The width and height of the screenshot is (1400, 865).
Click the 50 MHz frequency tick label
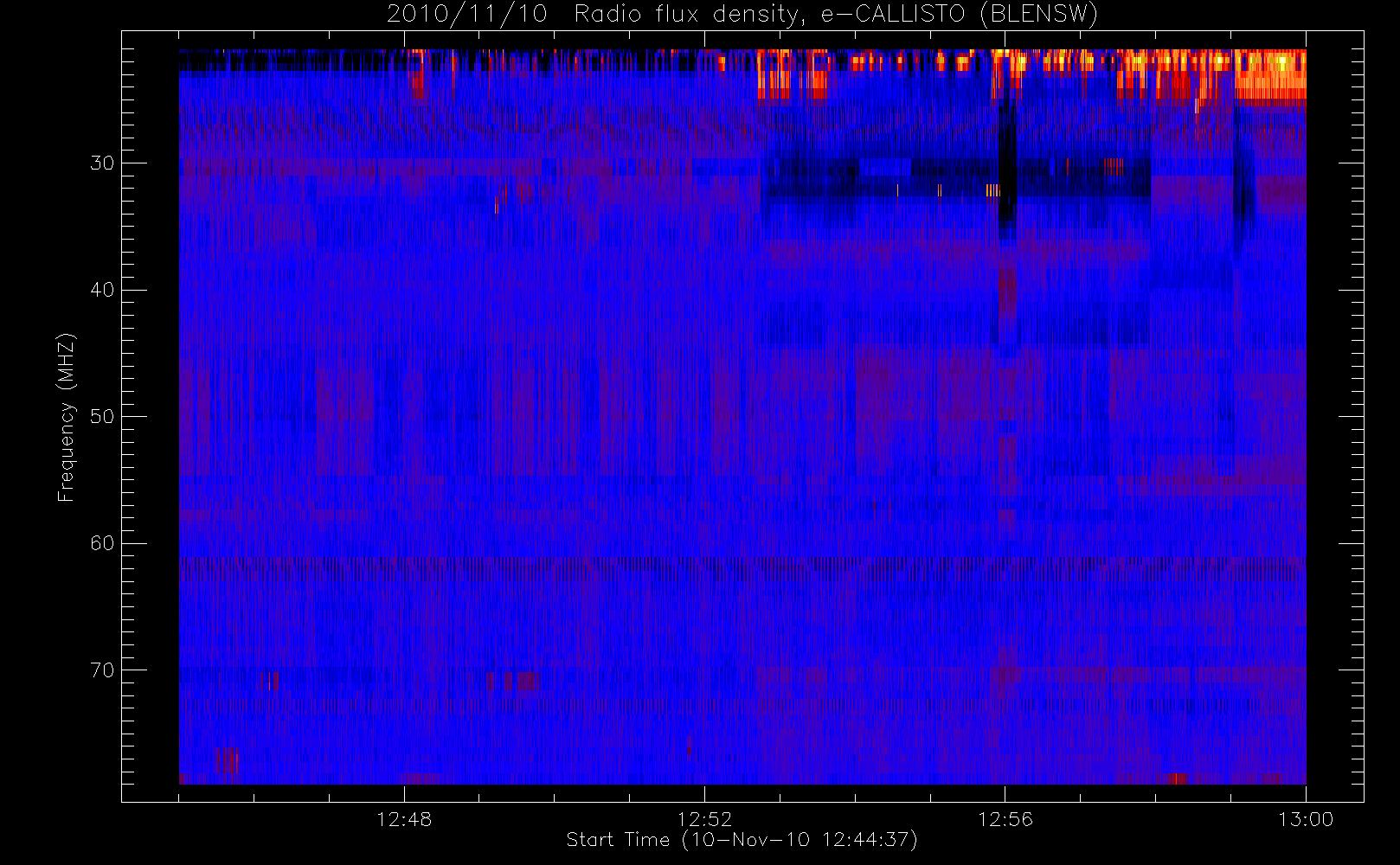(x=102, y=416)
